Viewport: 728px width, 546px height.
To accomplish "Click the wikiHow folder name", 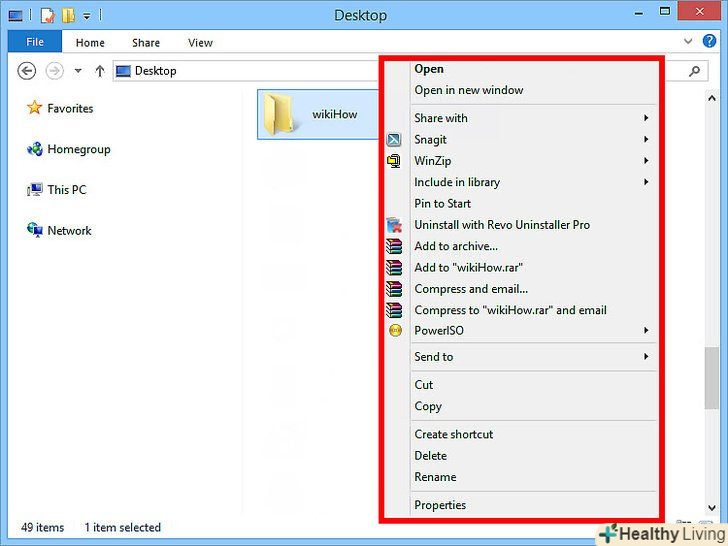I will 335,114.
